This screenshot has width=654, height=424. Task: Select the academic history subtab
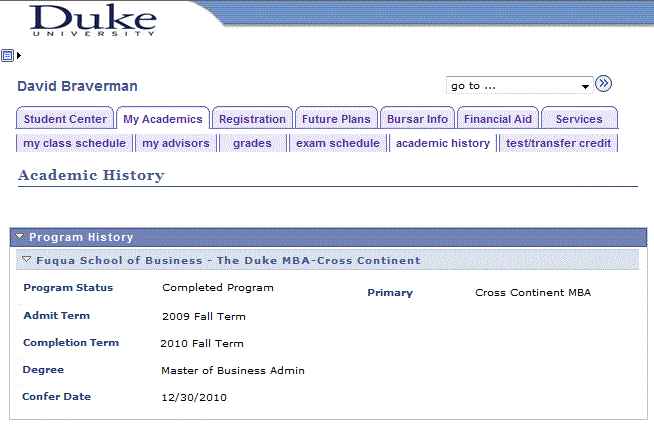(x=443, y=143)
